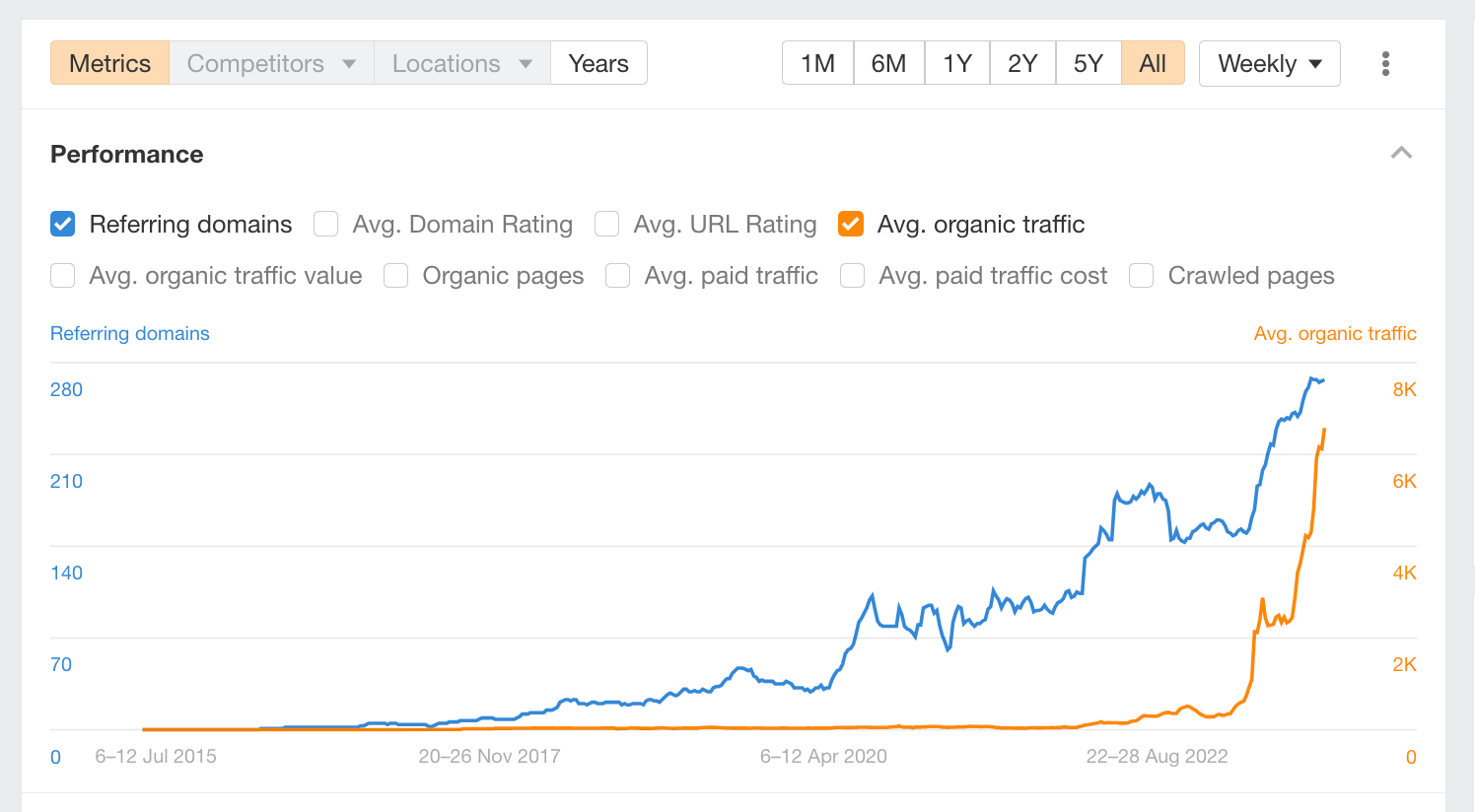Image resolution: width=1475 pixels, height=812 pixels.
Task: Switch to the Metrics tab
Action: (x=109, y=63)
